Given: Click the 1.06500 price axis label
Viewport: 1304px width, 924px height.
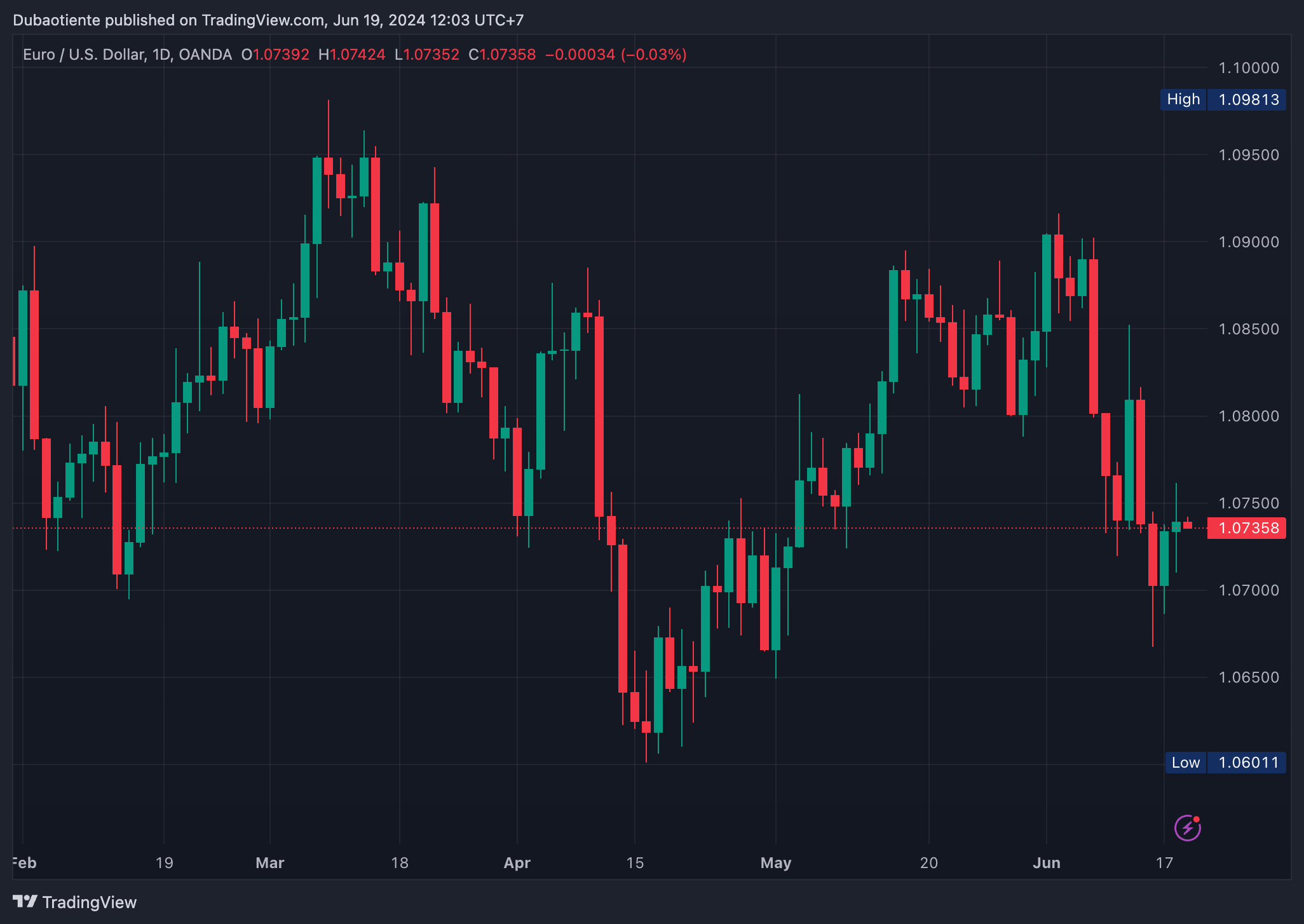Looking at the screenshot, I should coord(1248,677).
